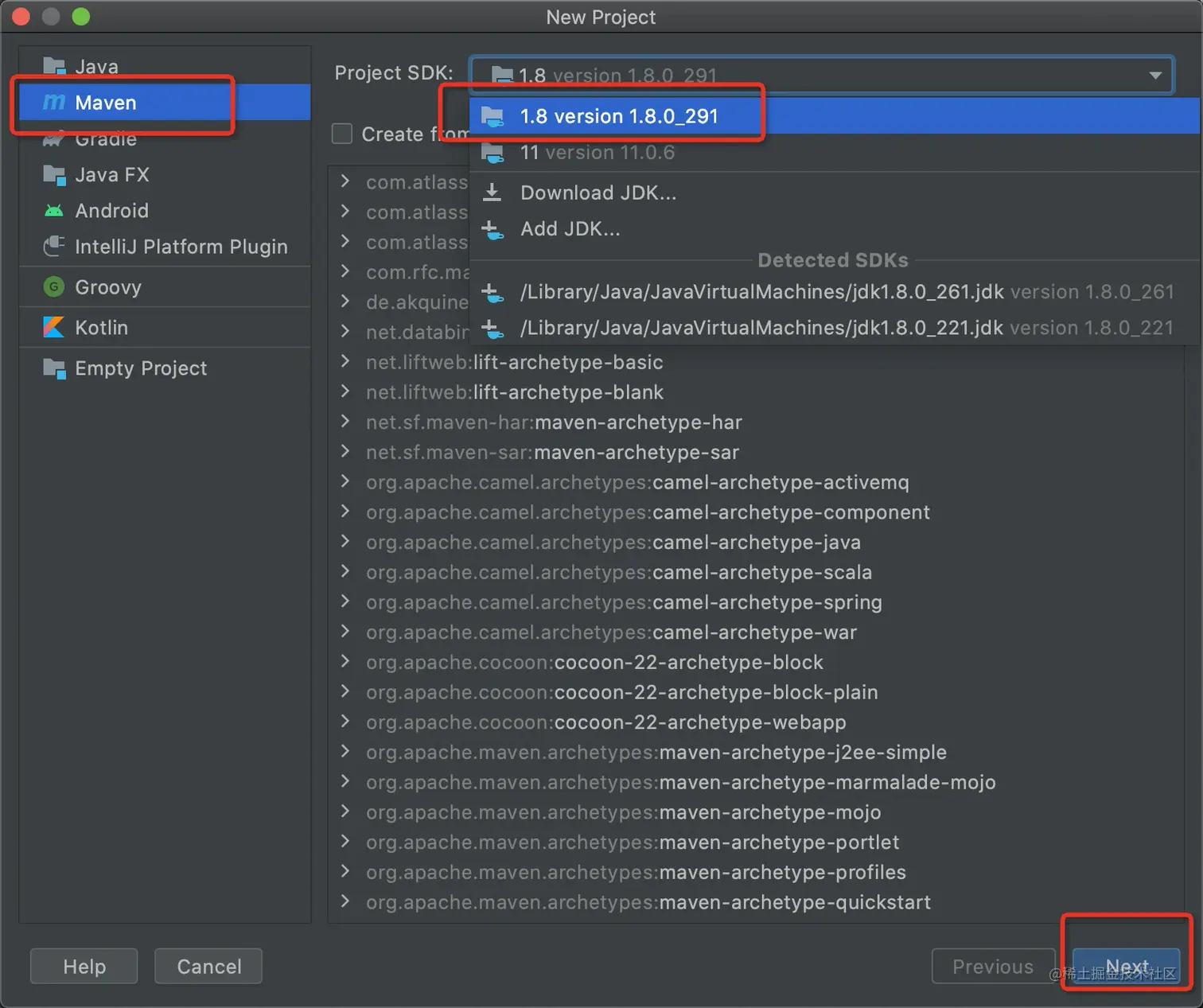Viewport: 1203px width, 1008px height.
Task: Click the red close window button
Action: [21, 17]
